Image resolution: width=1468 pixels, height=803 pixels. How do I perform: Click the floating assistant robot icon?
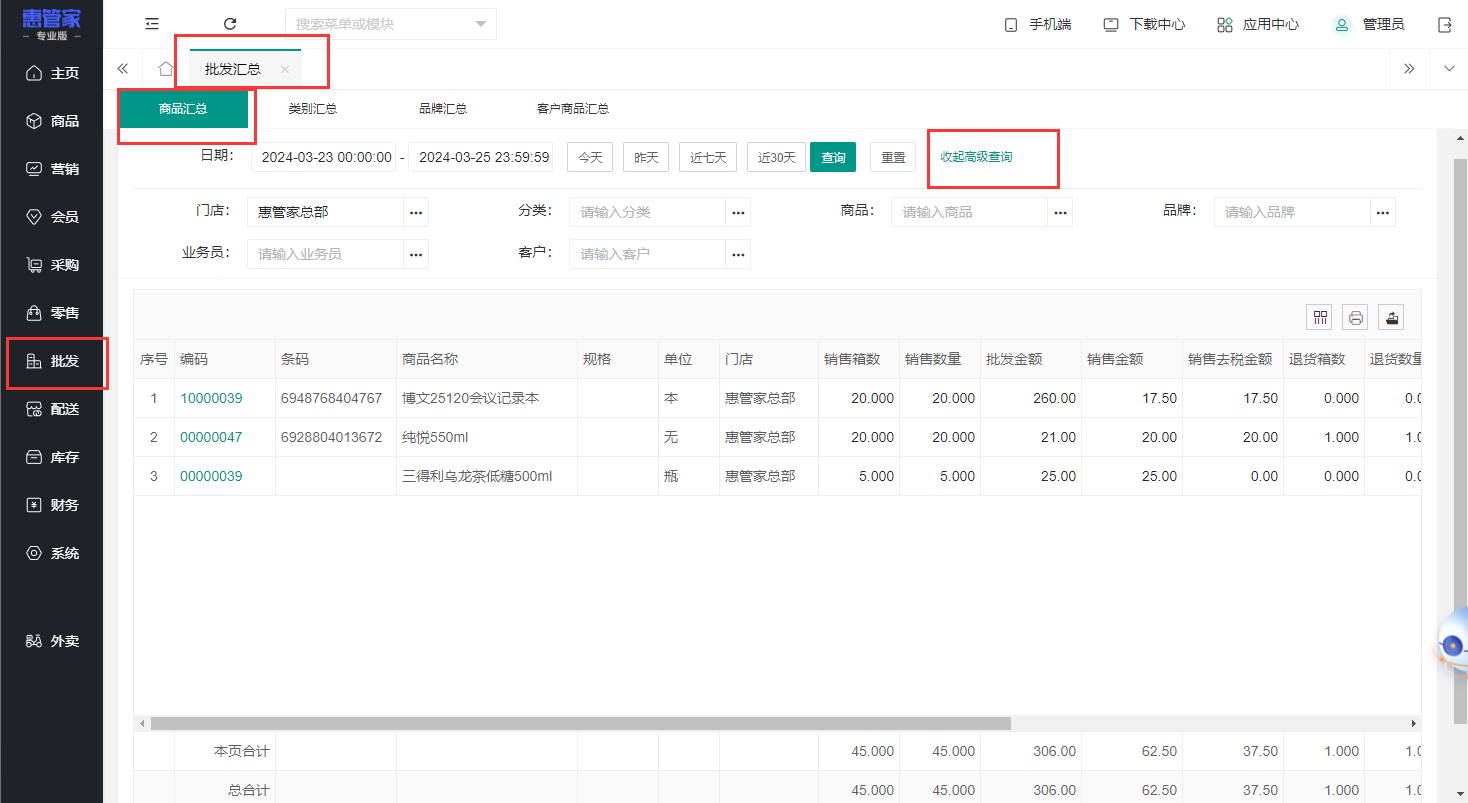(x=1452, y=646)
